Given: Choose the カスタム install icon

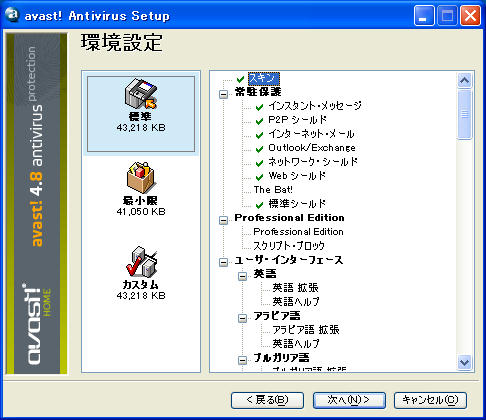Looking at the screenshot, I should click(141, 262).
